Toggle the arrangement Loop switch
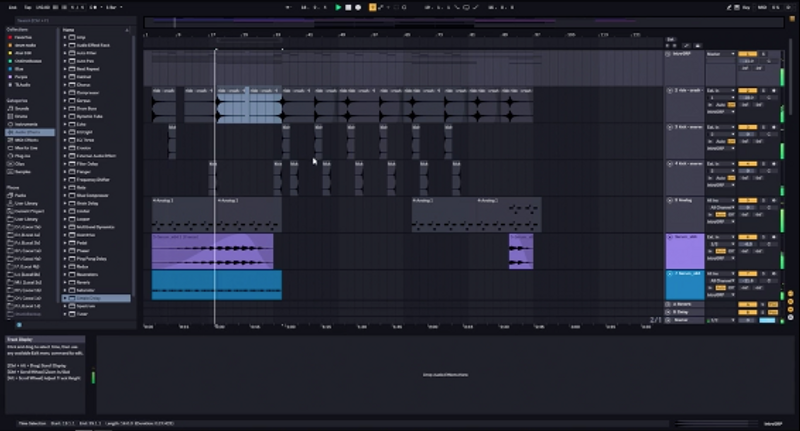Viewport: 800px width, 431px height. (x=466, y=8)
